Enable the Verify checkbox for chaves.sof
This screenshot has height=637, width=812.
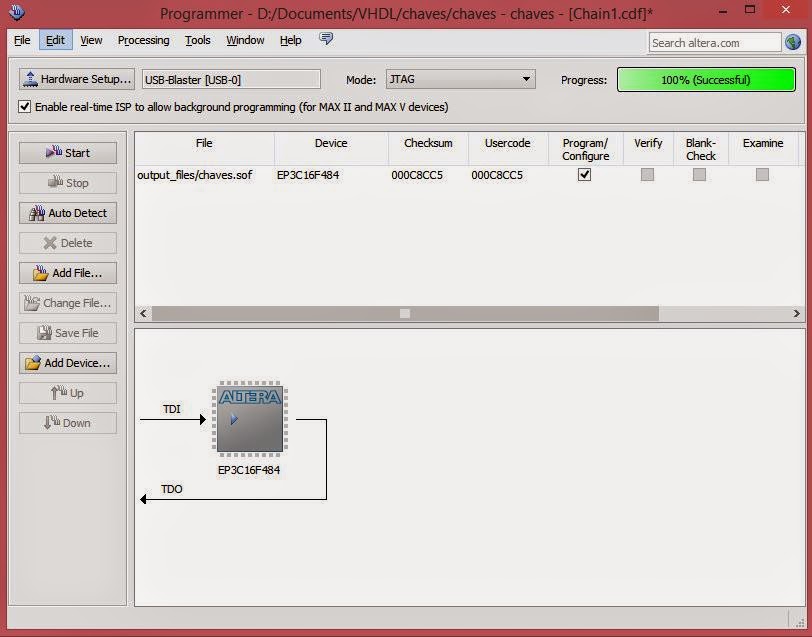pyautogui.click(x=647, y=175)
